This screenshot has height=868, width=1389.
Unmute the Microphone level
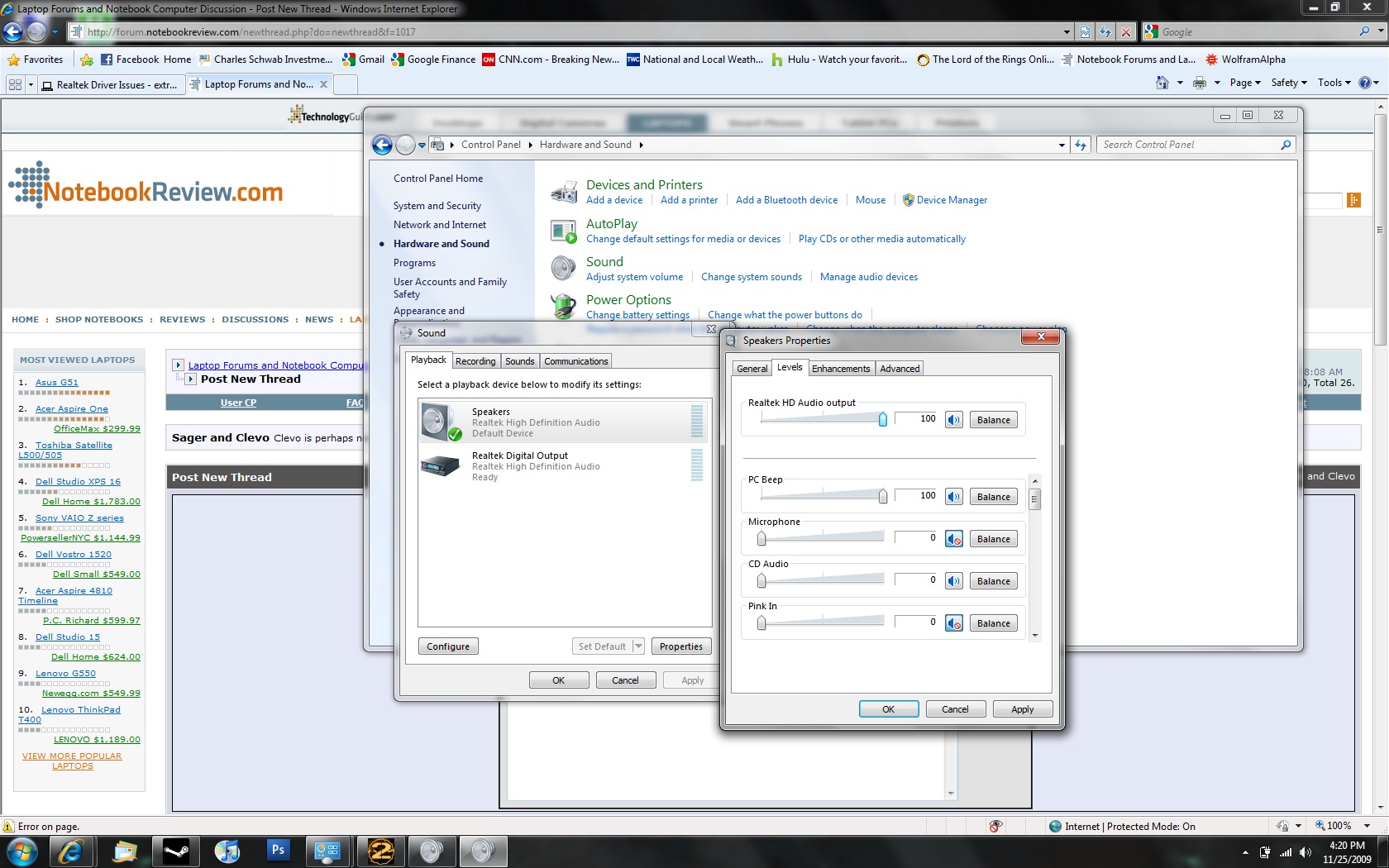click(954, 539)
